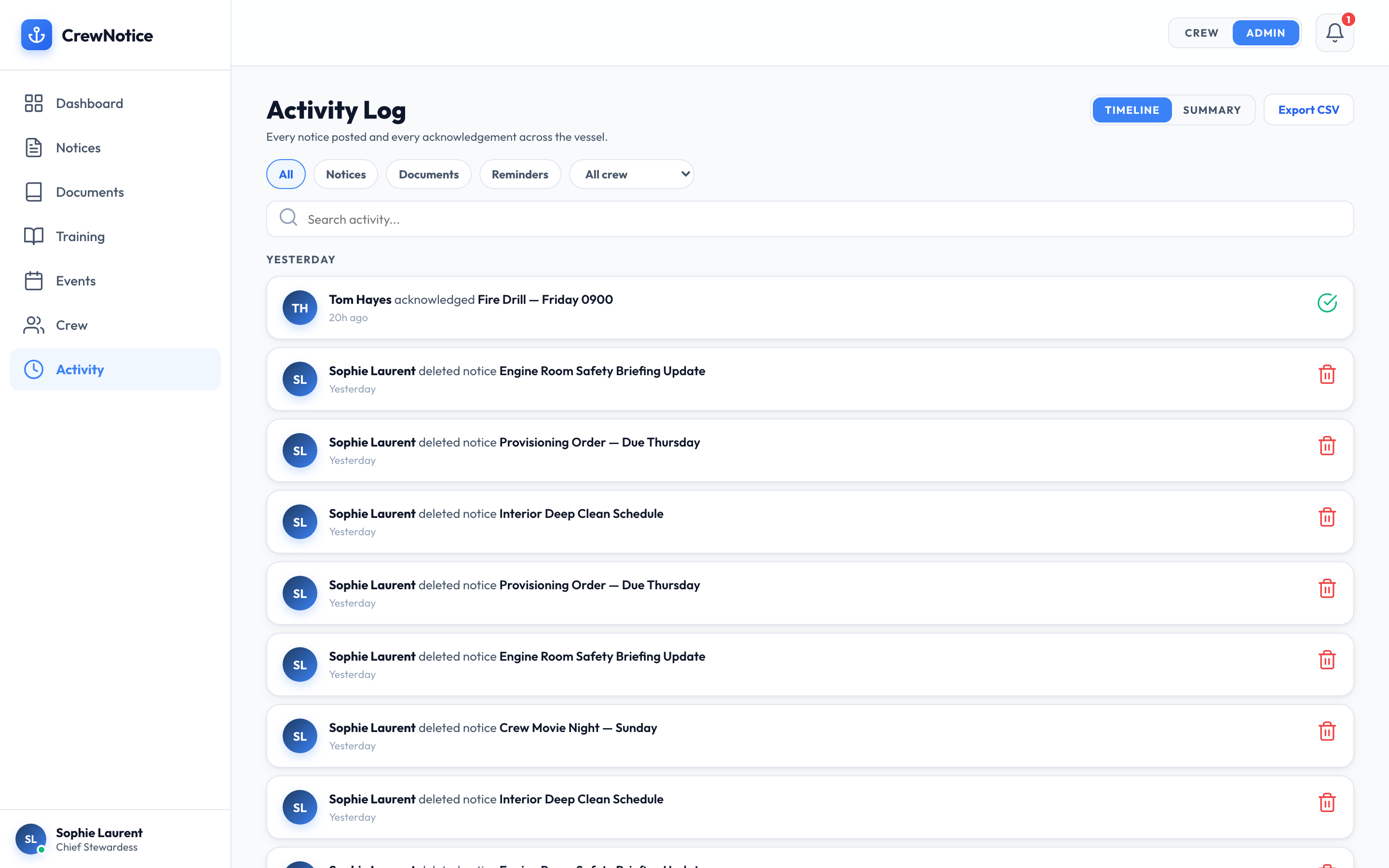
Task: Delete the Engine Room Safety Briefing Update entry
Action: pos(1328,374)
